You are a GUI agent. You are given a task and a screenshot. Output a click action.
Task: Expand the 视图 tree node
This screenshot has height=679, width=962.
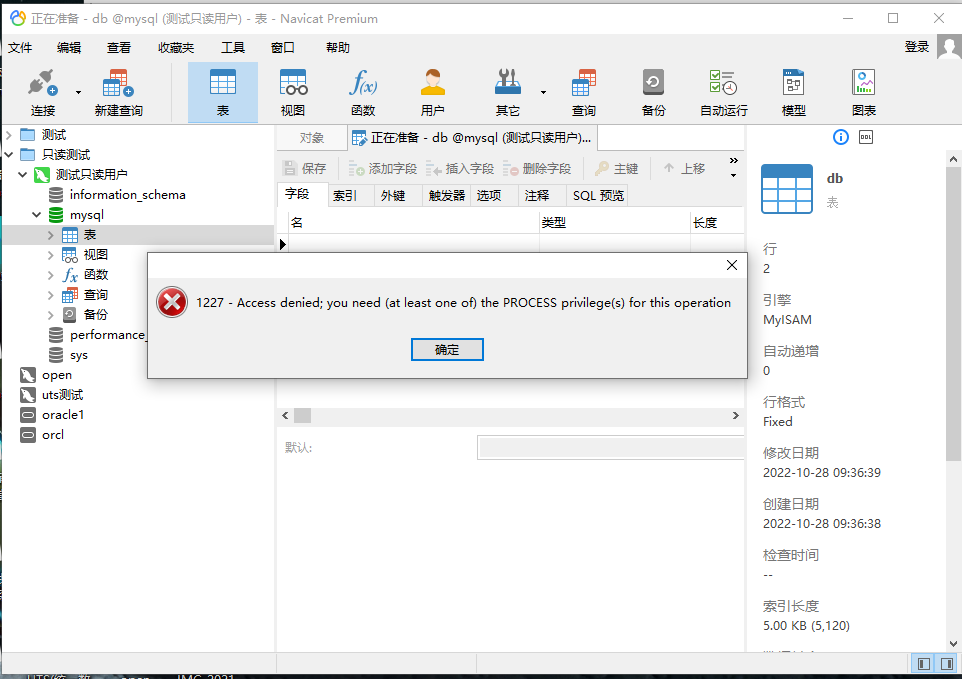click(x=50, y=255)
